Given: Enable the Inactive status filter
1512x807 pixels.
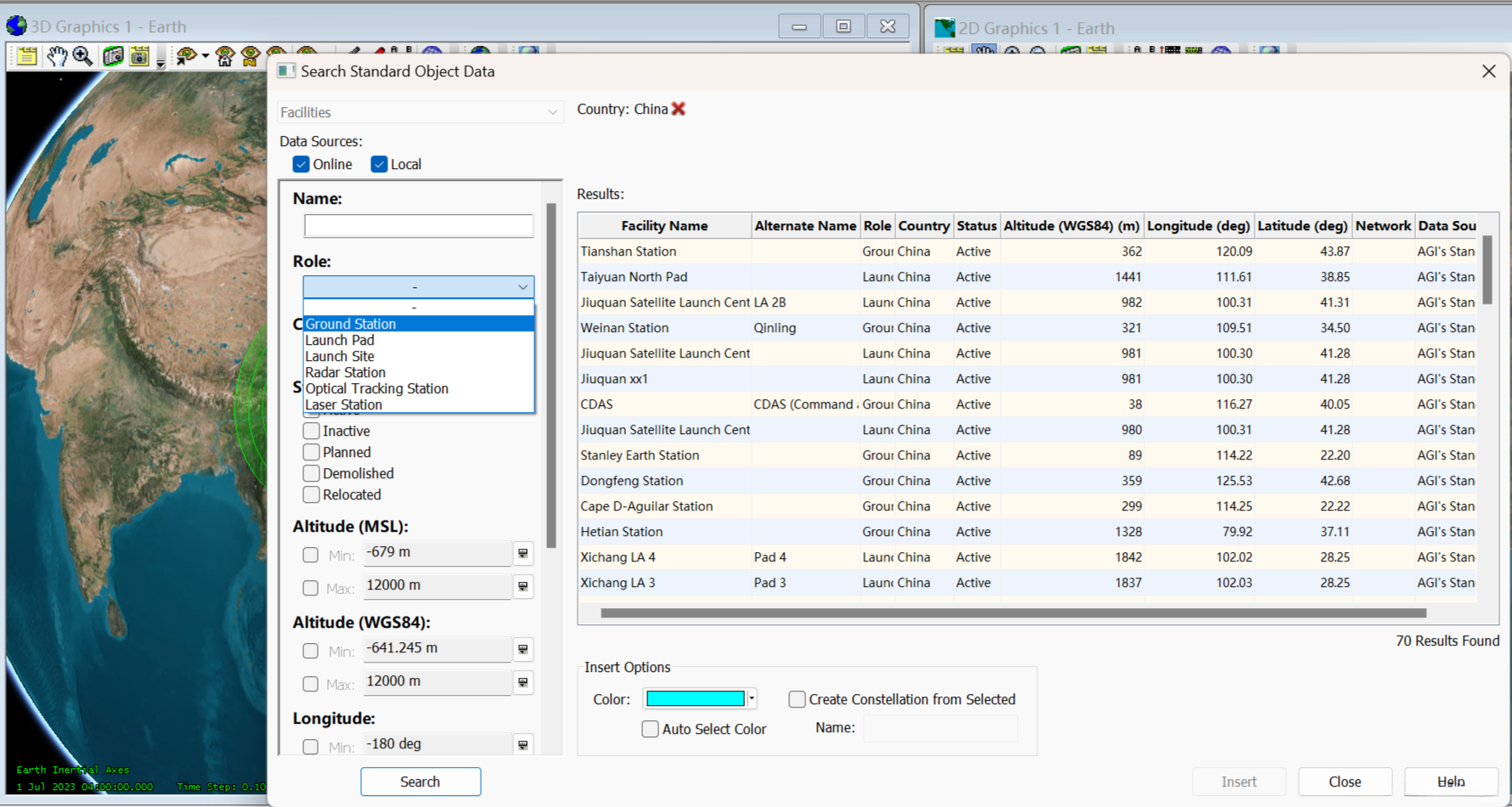Looking at the screenshot, I should [x=312, y=431].
